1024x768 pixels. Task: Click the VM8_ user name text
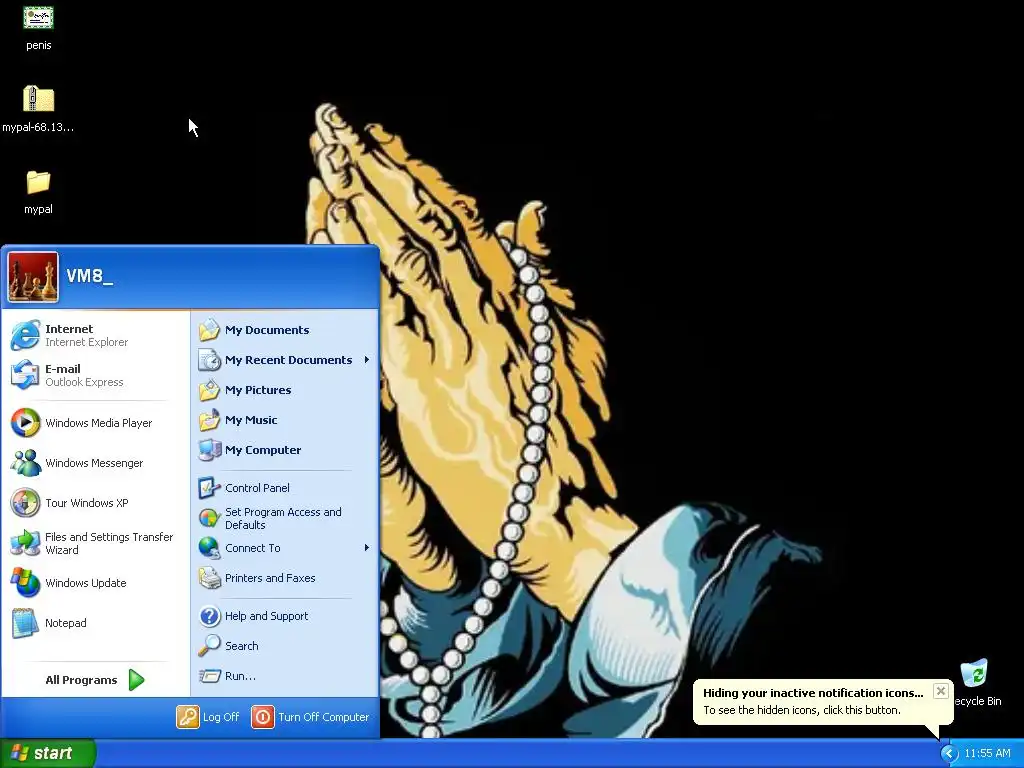point(89,276)
